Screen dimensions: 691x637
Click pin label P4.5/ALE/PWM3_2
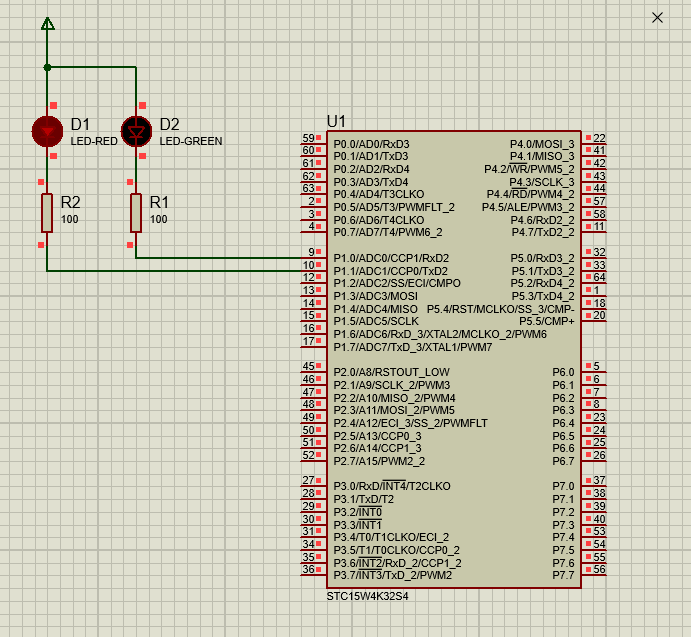click(x=528, y=207)
